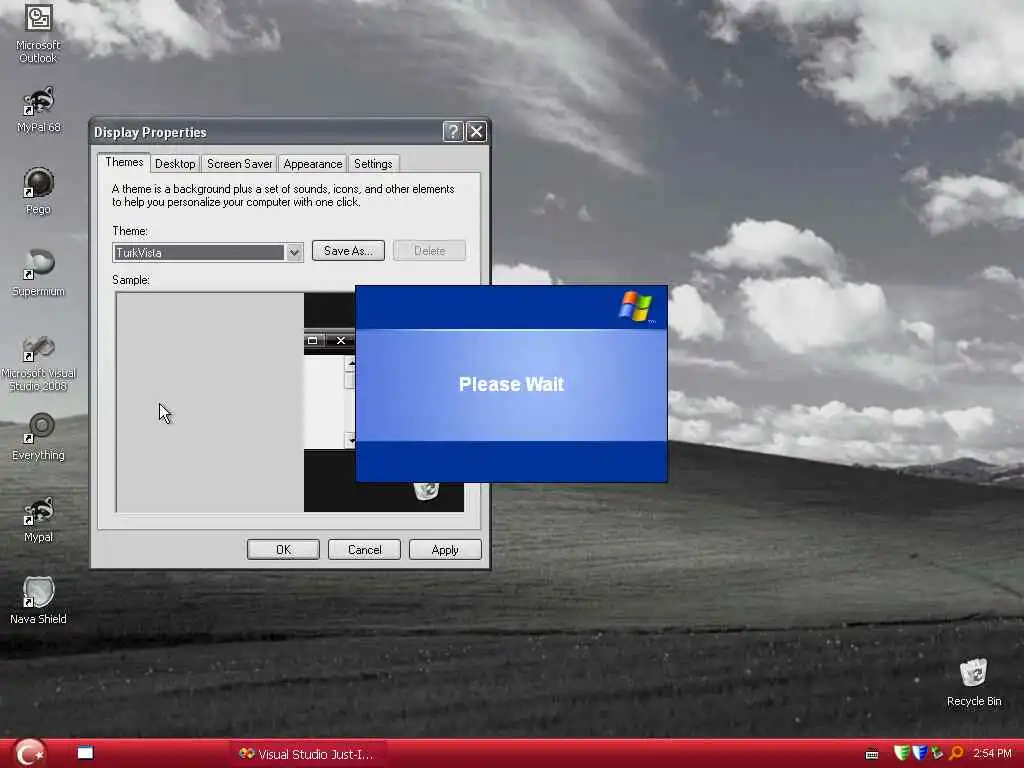Switch to the Themes tab
Screen dimensions: 1024x768
(x=124, y=162)
